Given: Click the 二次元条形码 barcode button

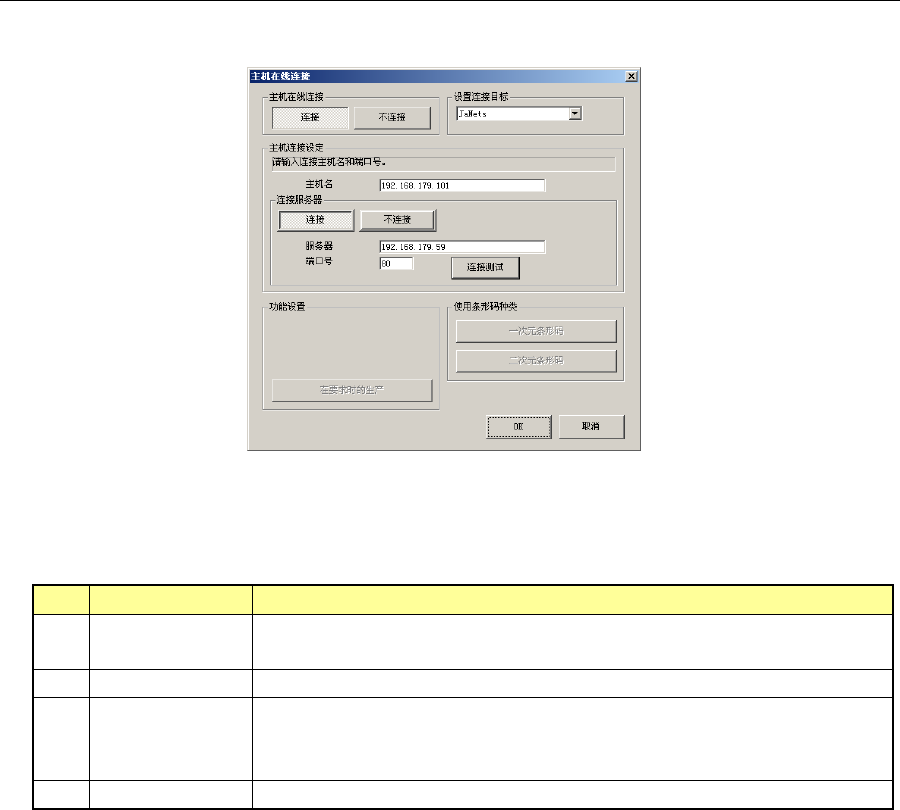Looking at the screenshot, I should click(536, 361).
